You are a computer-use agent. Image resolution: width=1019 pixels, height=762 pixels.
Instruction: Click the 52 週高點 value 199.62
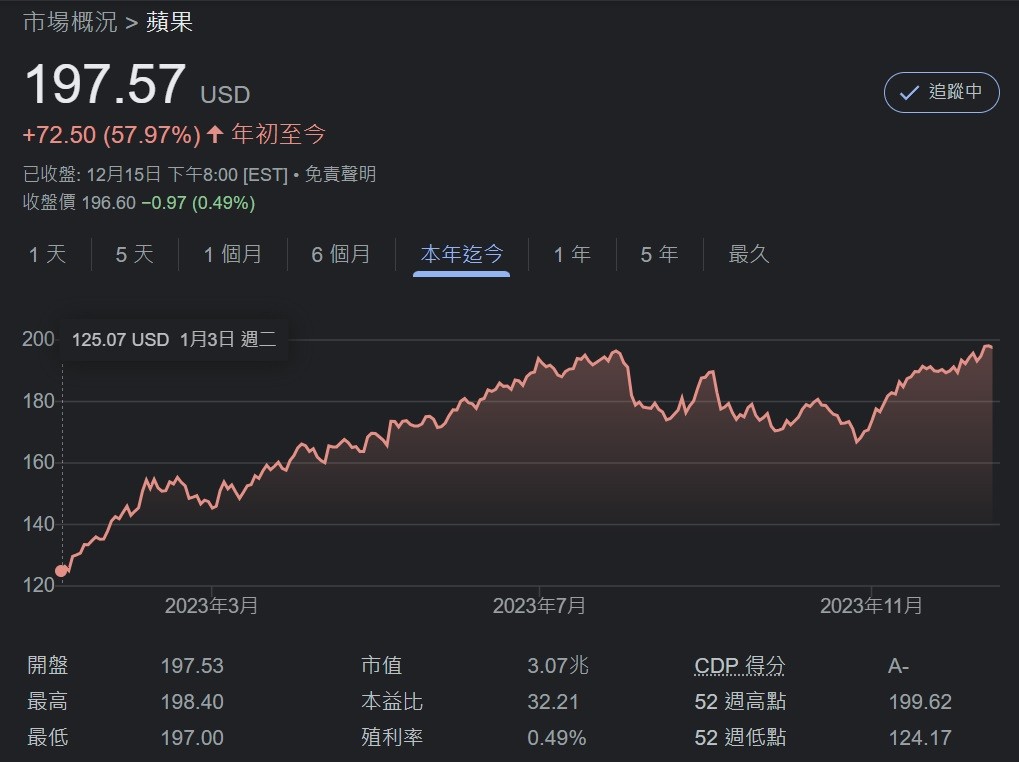pos(920,702)
